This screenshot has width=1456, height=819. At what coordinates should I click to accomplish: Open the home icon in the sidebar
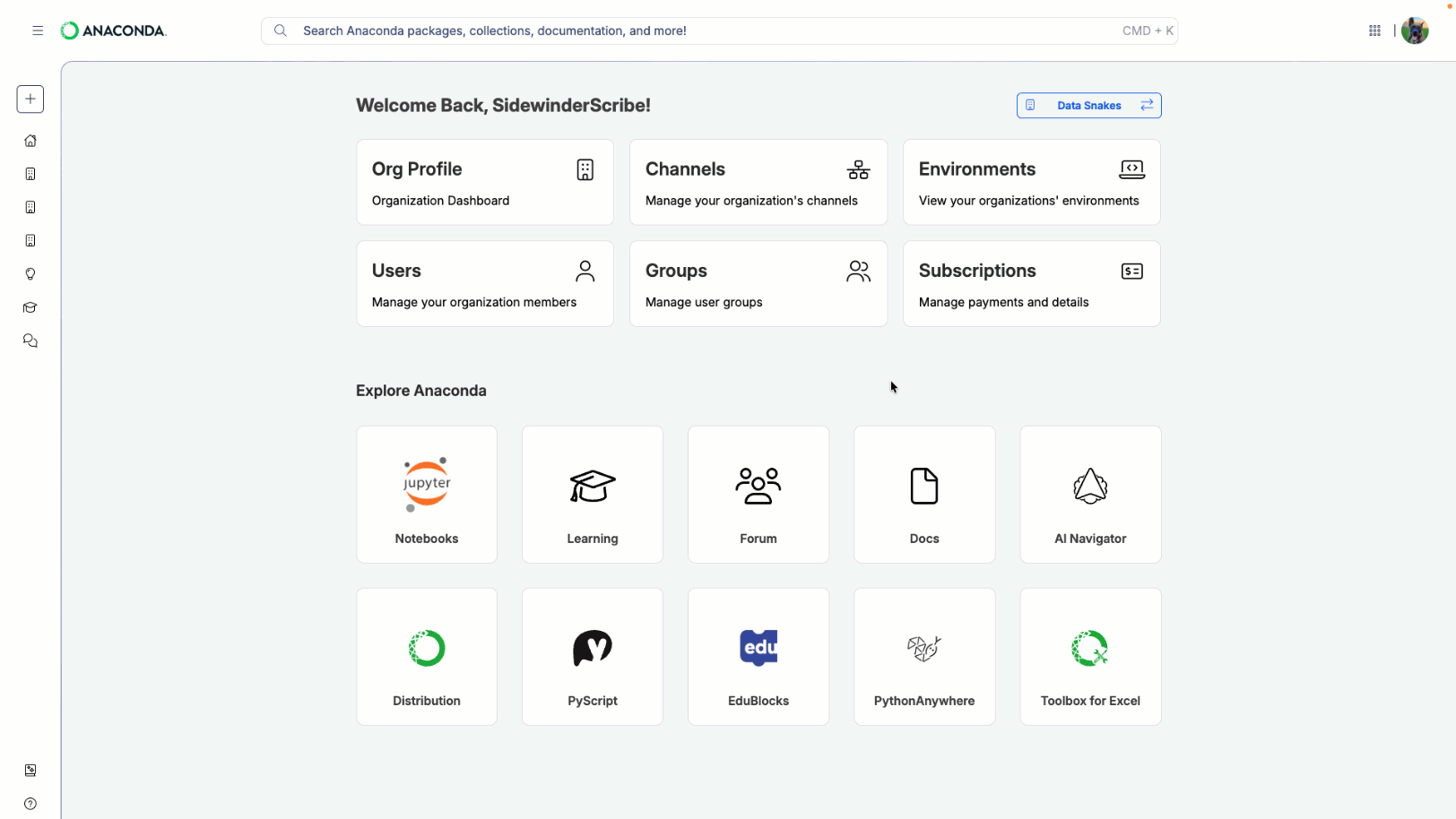click(30, 141)
